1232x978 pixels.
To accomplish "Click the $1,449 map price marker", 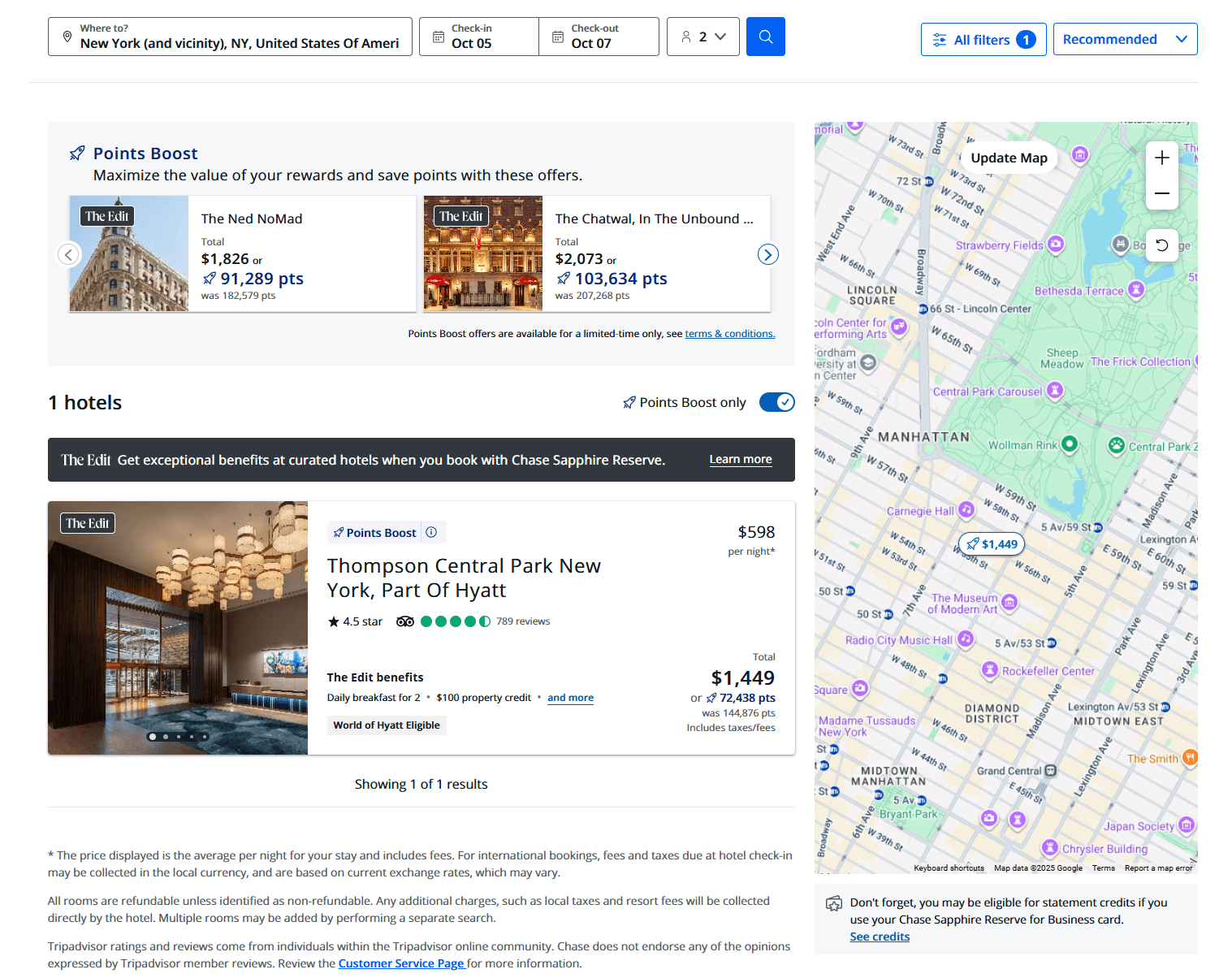I will point(992,544).
